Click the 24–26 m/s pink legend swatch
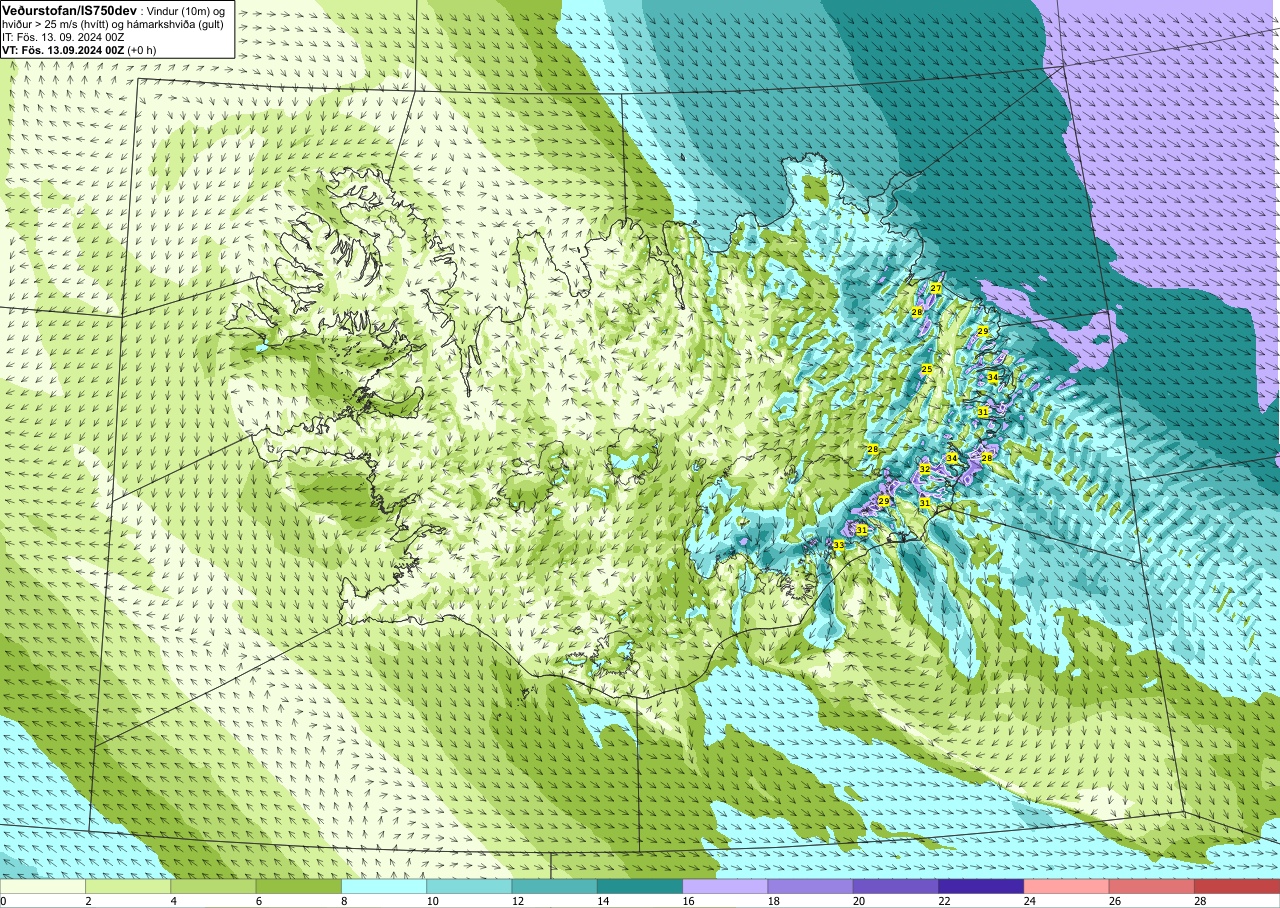 coord(1066,886)
